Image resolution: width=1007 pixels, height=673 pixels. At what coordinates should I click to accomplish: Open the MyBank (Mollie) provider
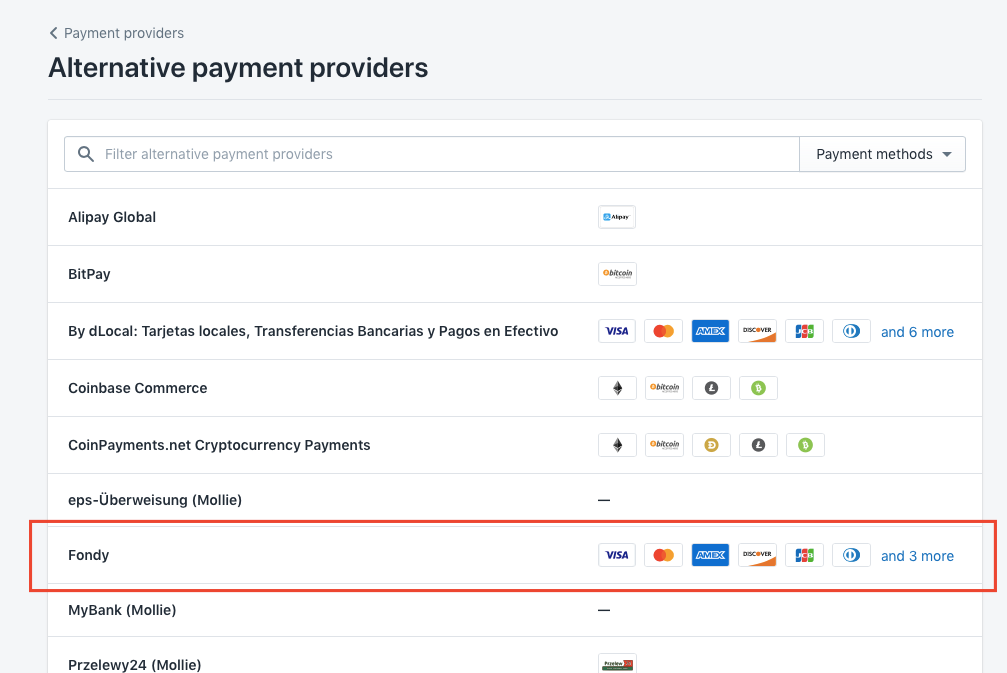tap(122, 610)
